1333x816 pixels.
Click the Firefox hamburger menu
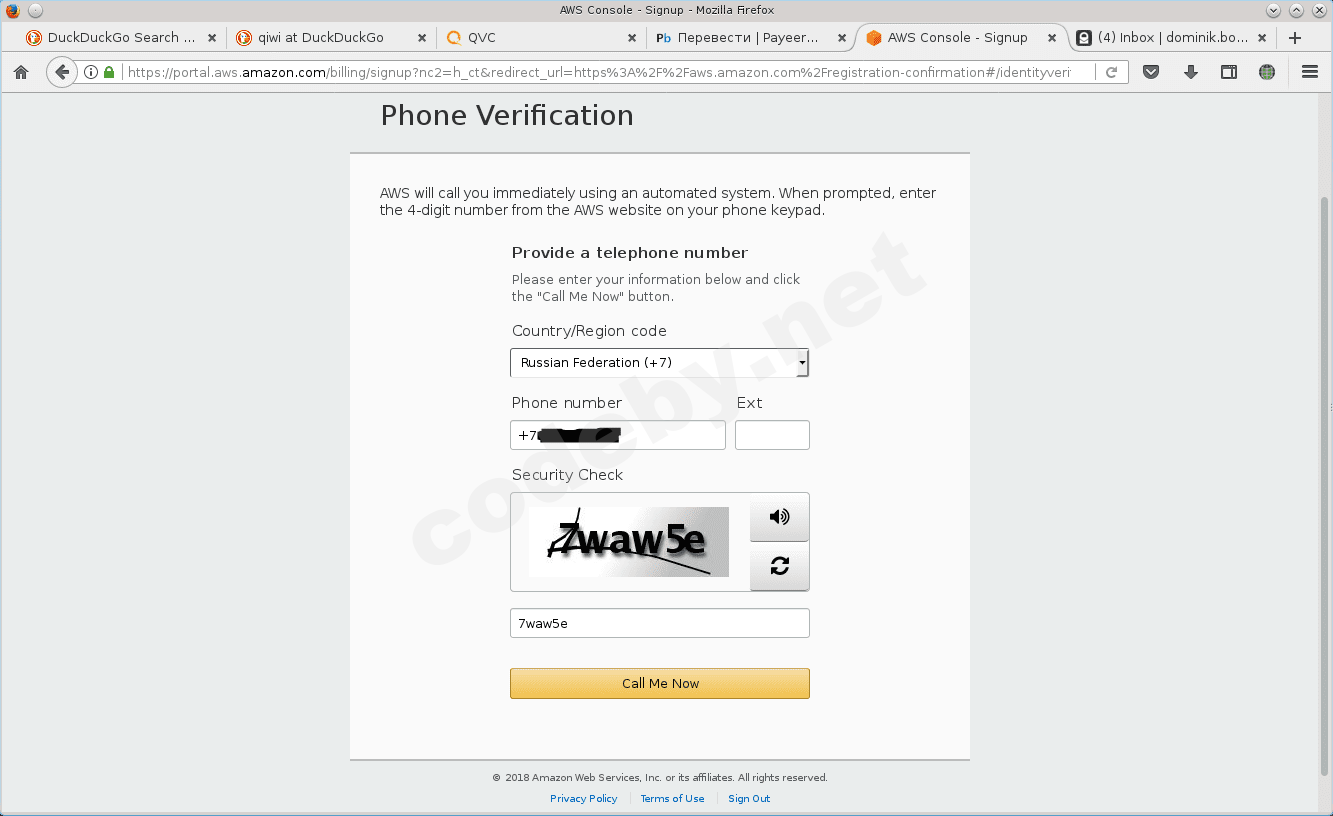coord(1308,71)
